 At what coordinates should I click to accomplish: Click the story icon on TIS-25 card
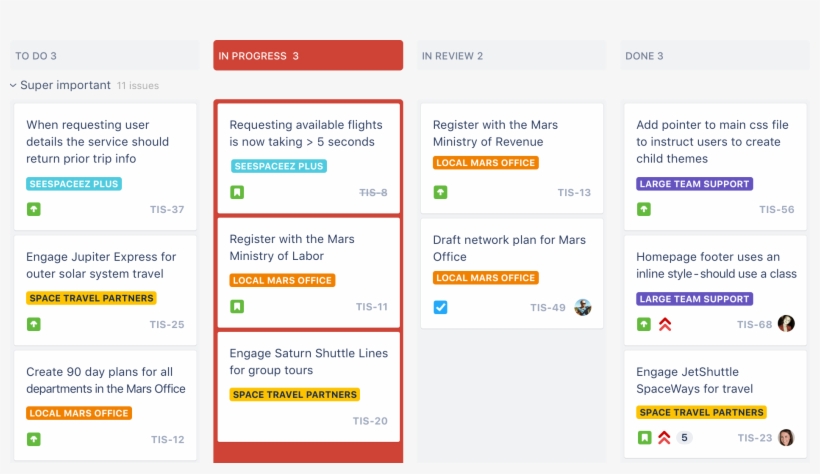point(34,324)
